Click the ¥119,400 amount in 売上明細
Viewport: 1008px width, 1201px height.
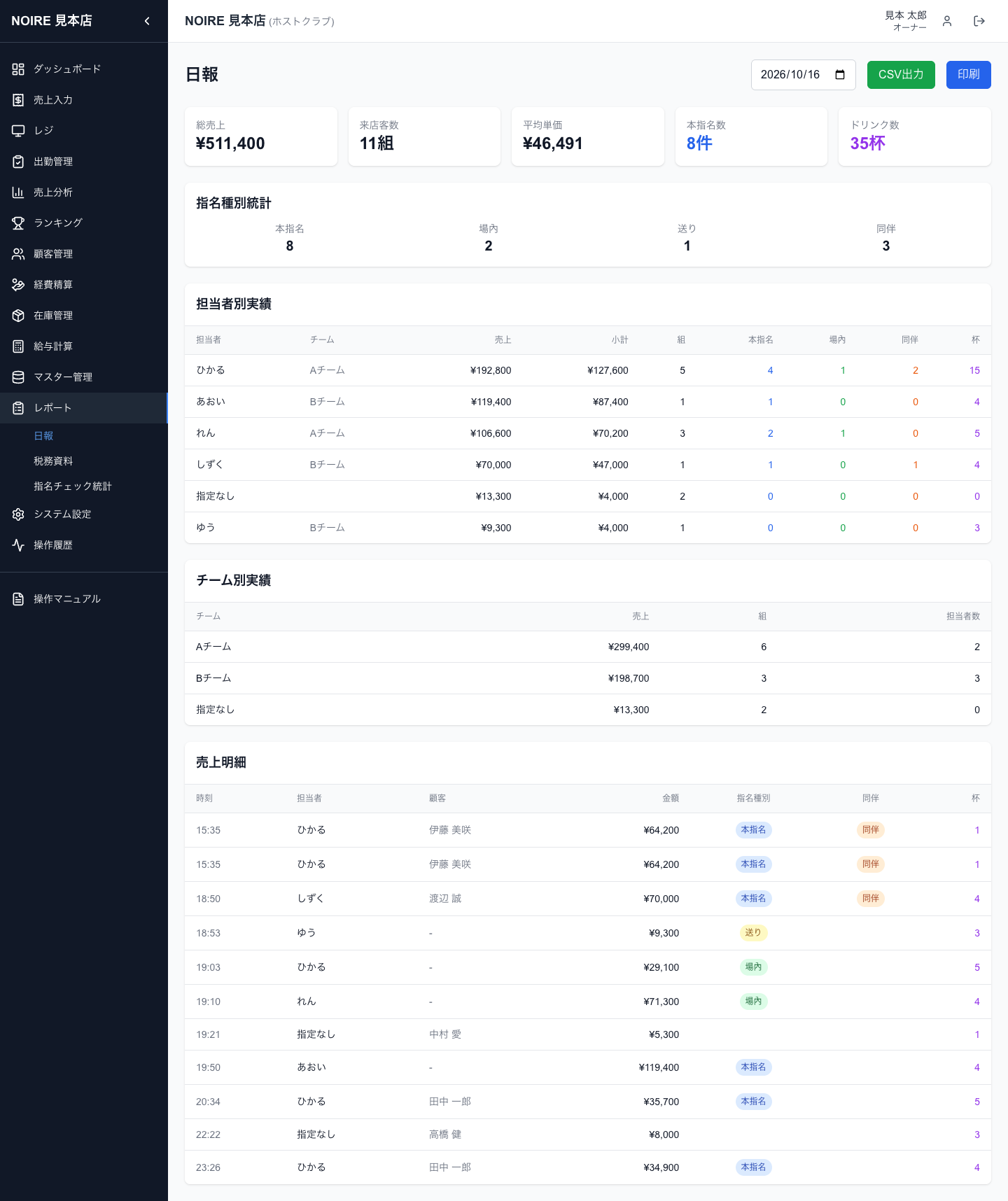pos(659,1067)
